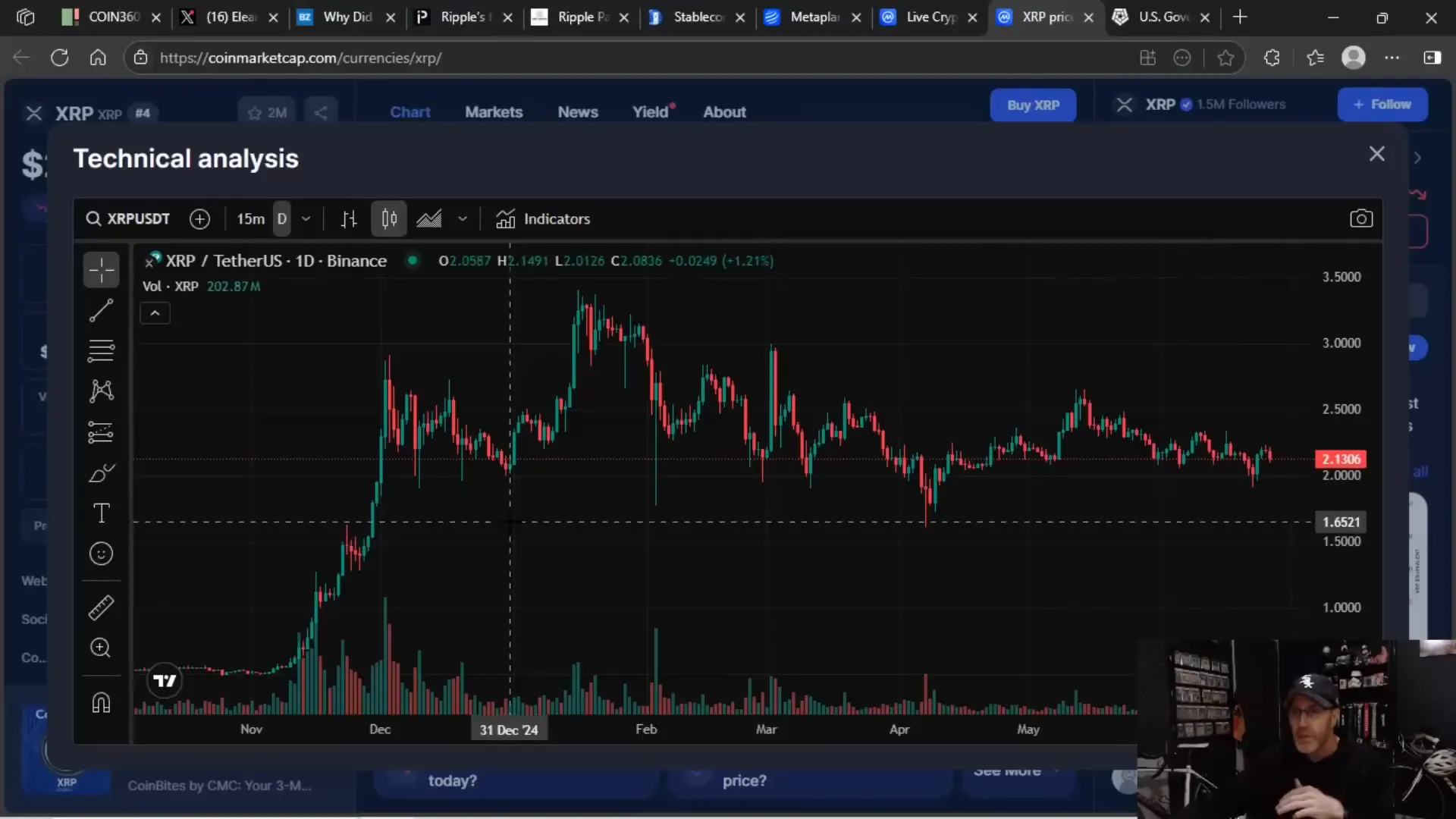Click the Vol XRP indicator label
The height and width of the screenshot is (819, 1456).
171,287
